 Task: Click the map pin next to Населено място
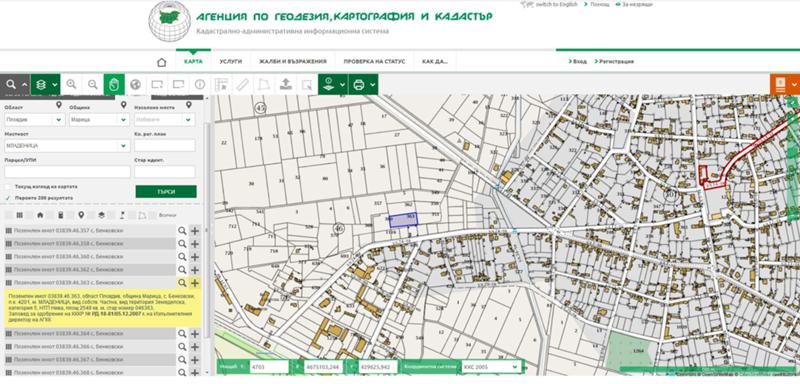pyautogui.click(x=188, y=105)
